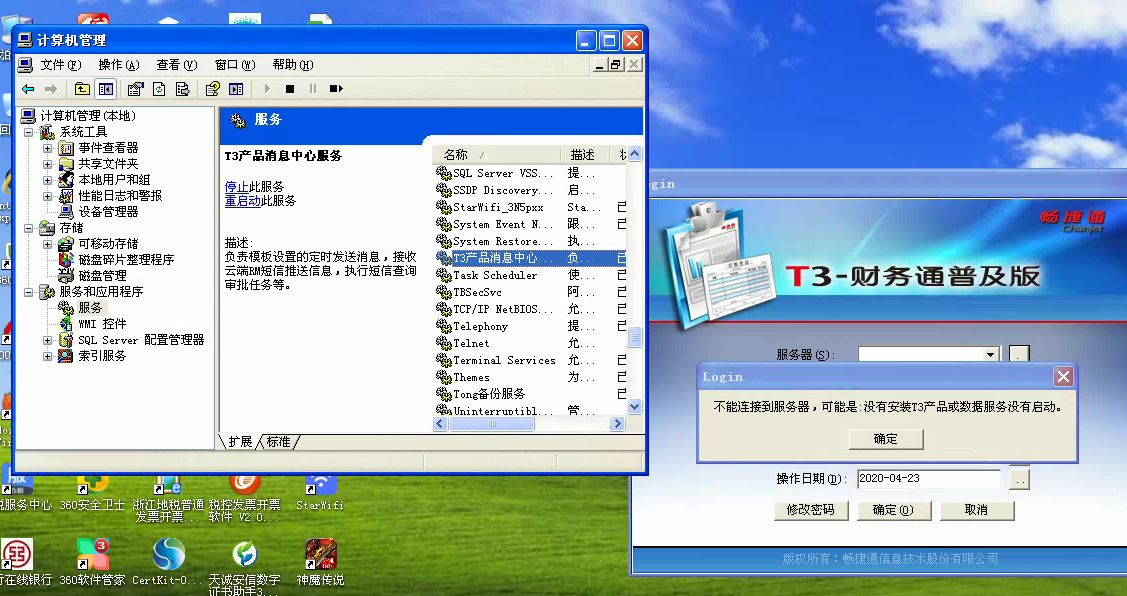Image resolution: width=1127 pixels, height=596 pixels.
Task: Click the 修改密码 button
Action: 811,510
